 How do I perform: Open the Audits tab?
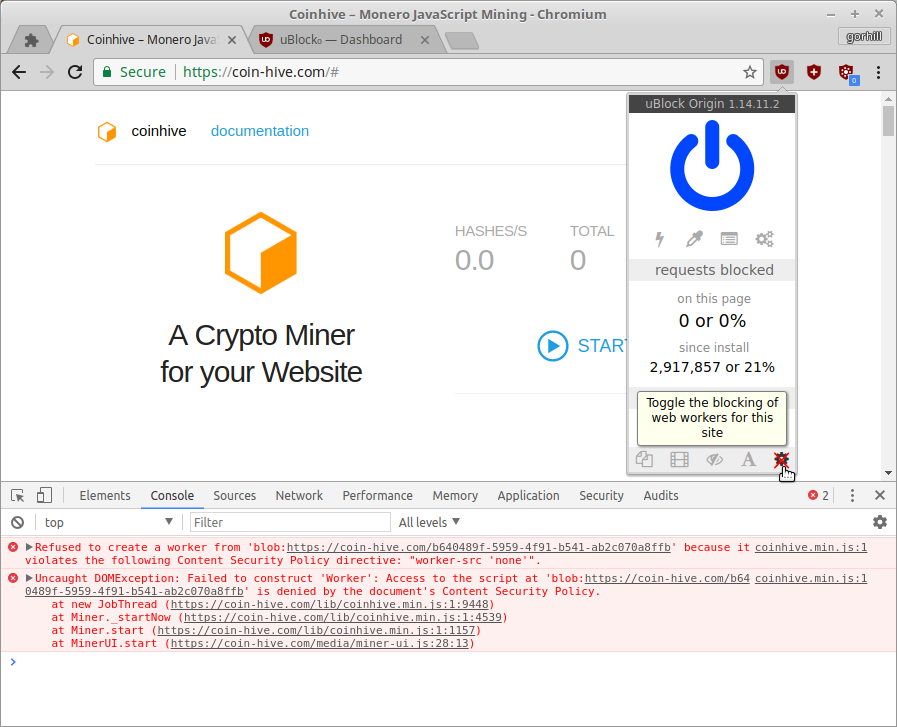click(x=661, y=495)
